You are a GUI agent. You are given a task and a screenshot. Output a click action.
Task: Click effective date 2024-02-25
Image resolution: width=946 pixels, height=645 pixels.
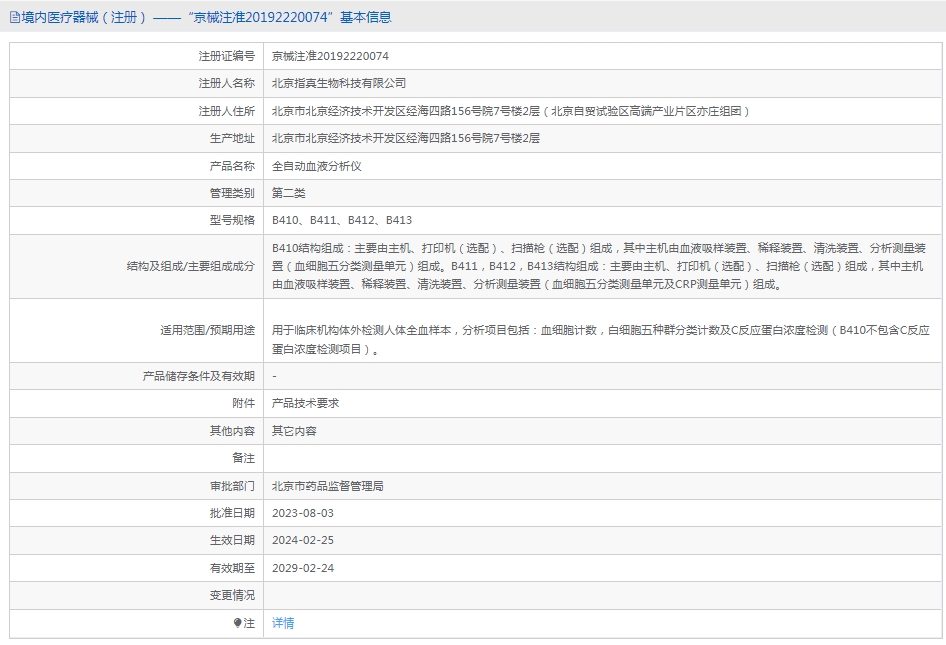pos(303,540)
